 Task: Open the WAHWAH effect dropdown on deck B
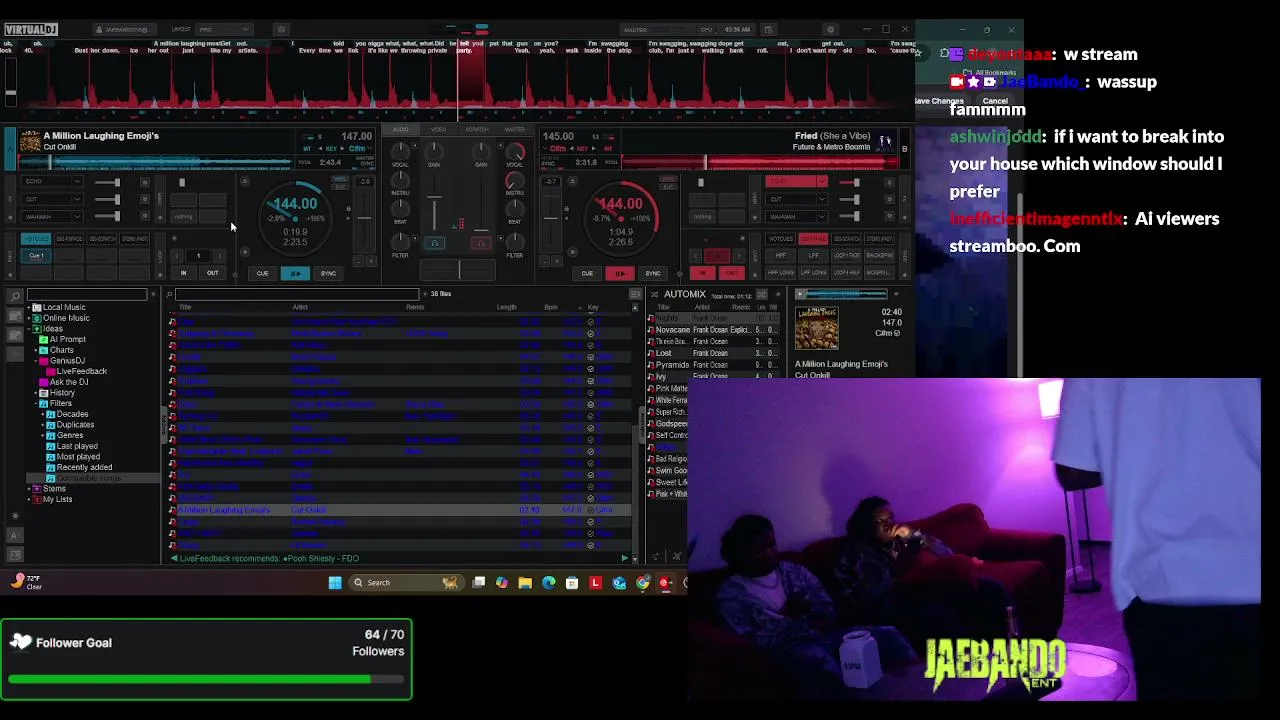click(821, 216)
